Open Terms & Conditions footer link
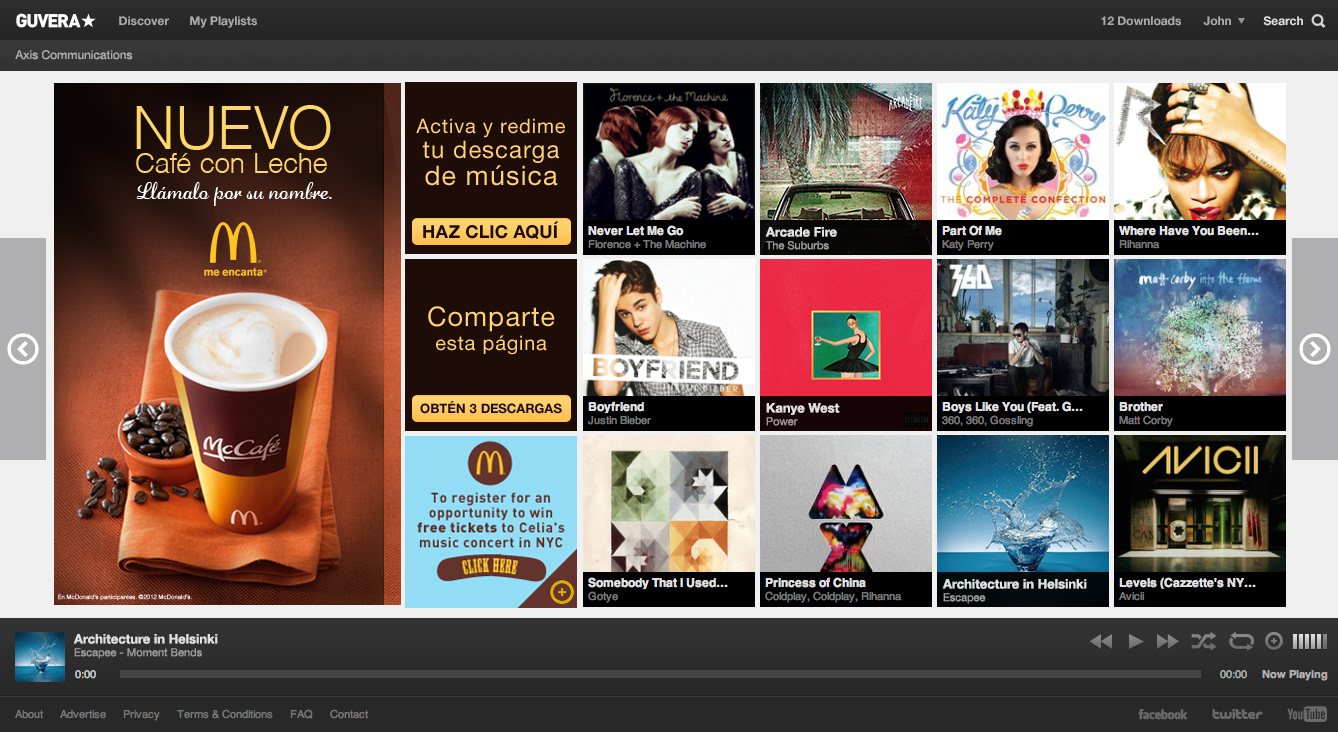This screenshot has height=732, width=1338. 225,714
